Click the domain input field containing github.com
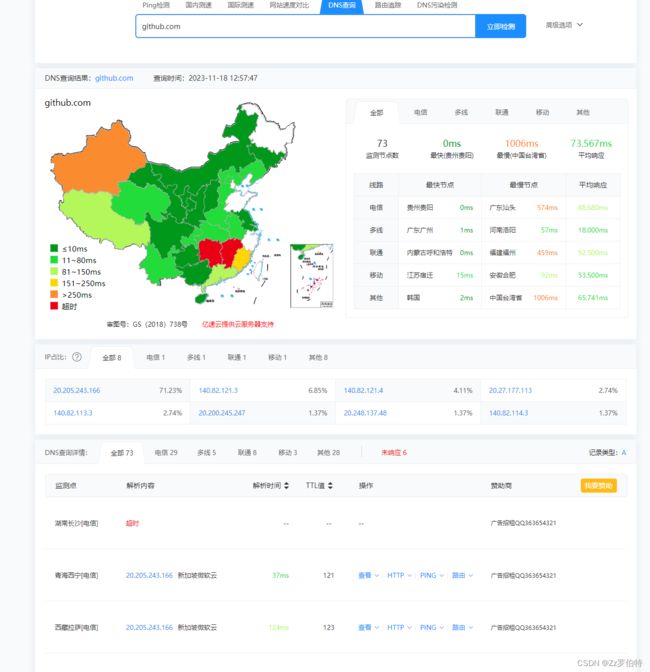The height and width of the screenshot is (672, 650). click(305, 26)
